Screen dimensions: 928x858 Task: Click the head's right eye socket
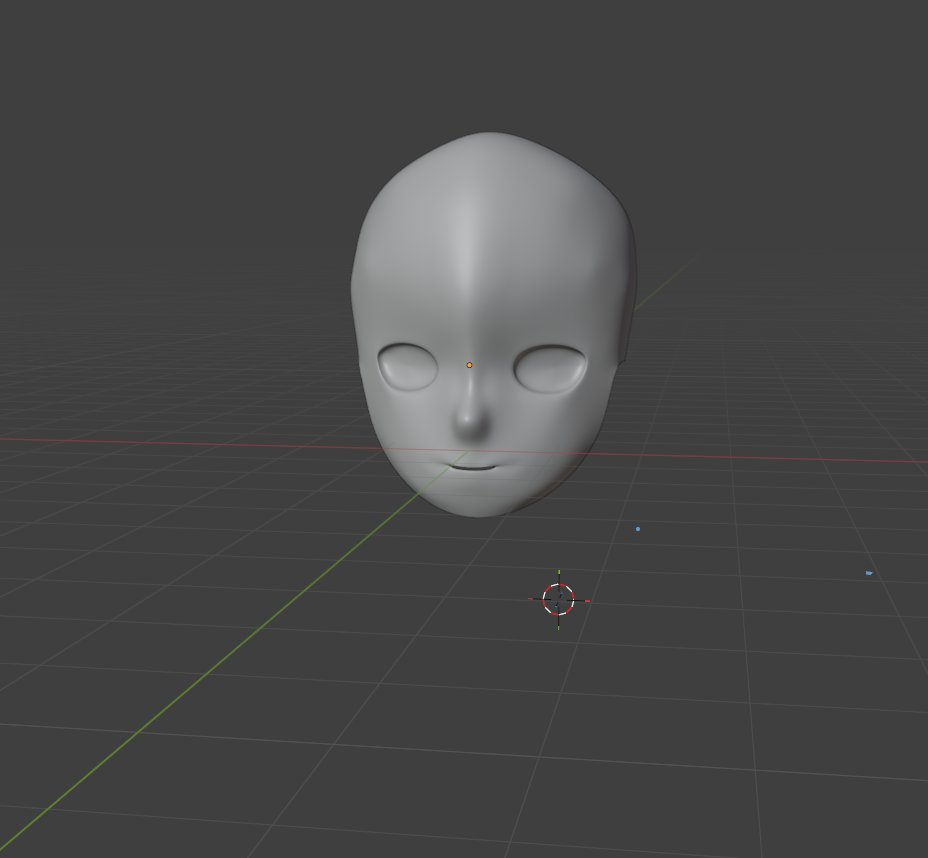[550, 369]
